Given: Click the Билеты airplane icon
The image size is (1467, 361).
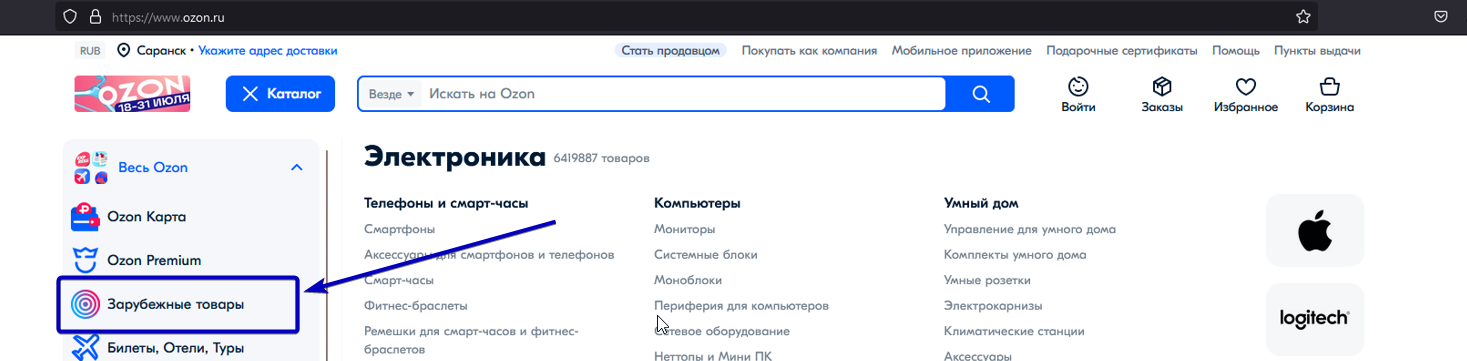Looking at the screenshot, I should pos(85,348).
